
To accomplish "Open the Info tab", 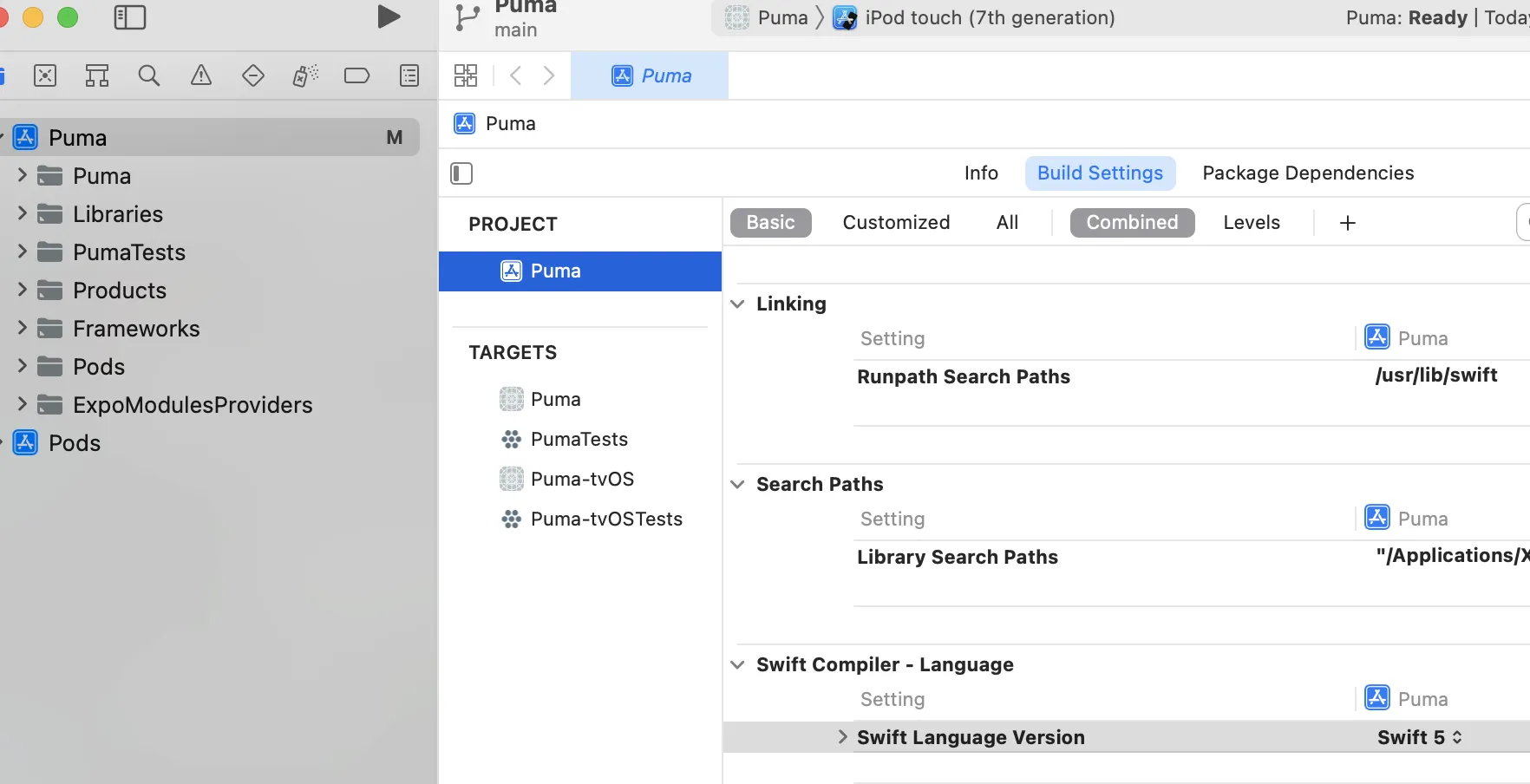I will tap(981, 173).
